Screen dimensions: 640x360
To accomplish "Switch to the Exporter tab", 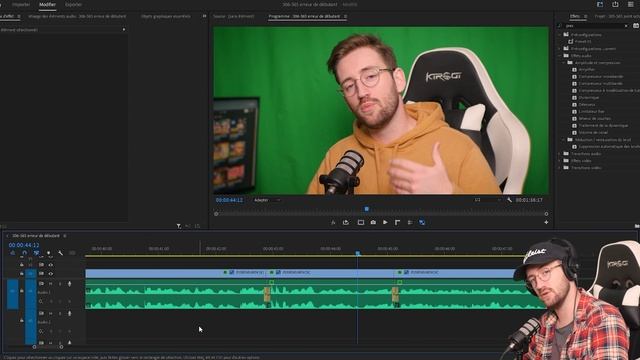I will pyautogui.click(x=73, y=4).
